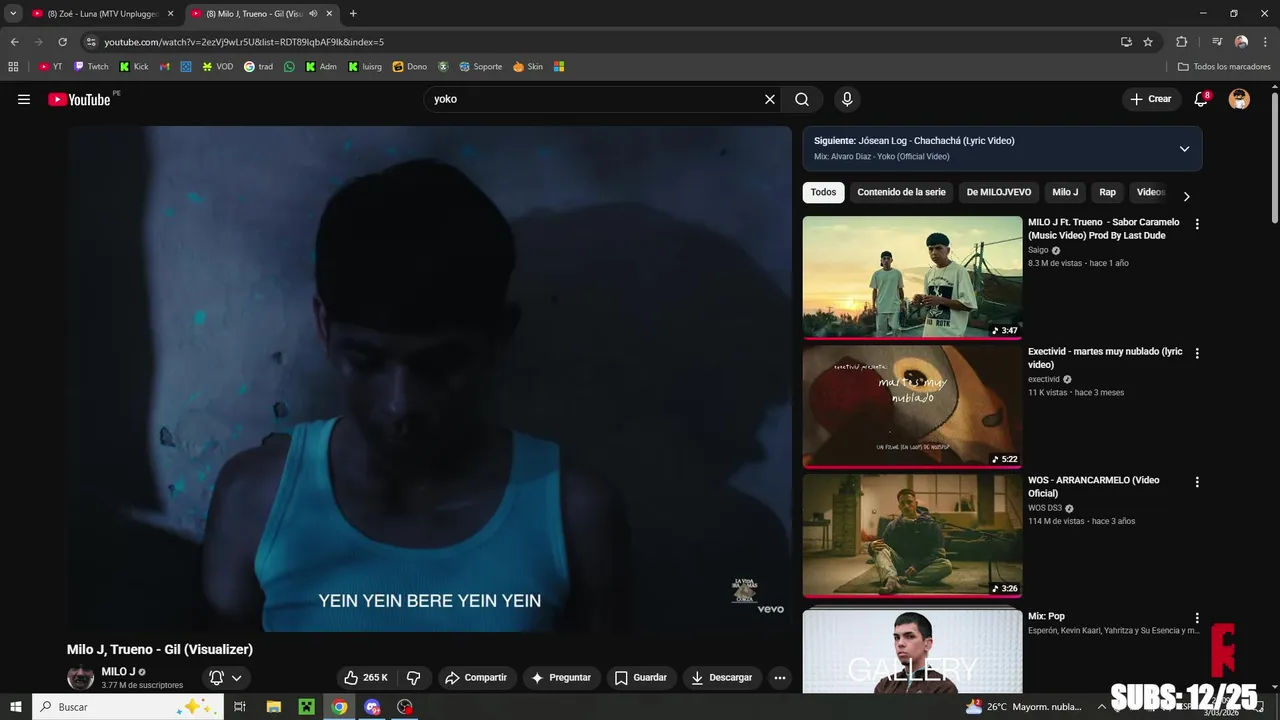This screenshot has width=1280, height=720.
Task: Expand the Siguiente playlist panel
Action: coord(1184,149)
